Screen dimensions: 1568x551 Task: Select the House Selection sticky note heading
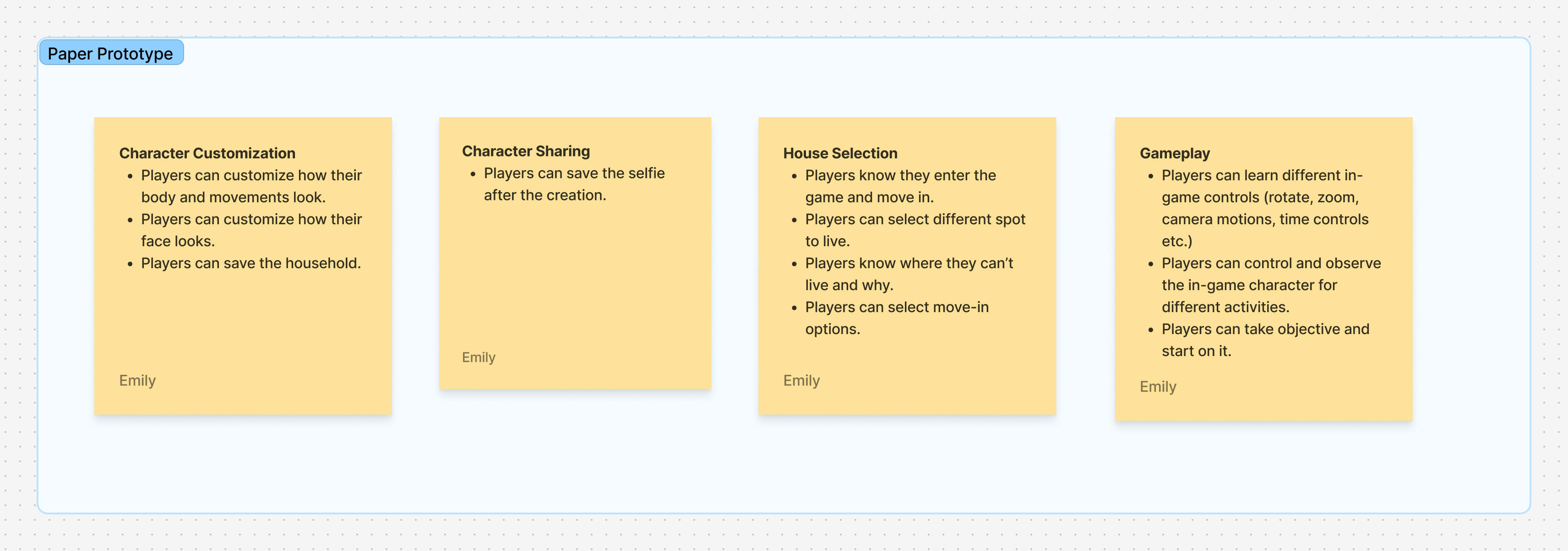pos(840,153)
